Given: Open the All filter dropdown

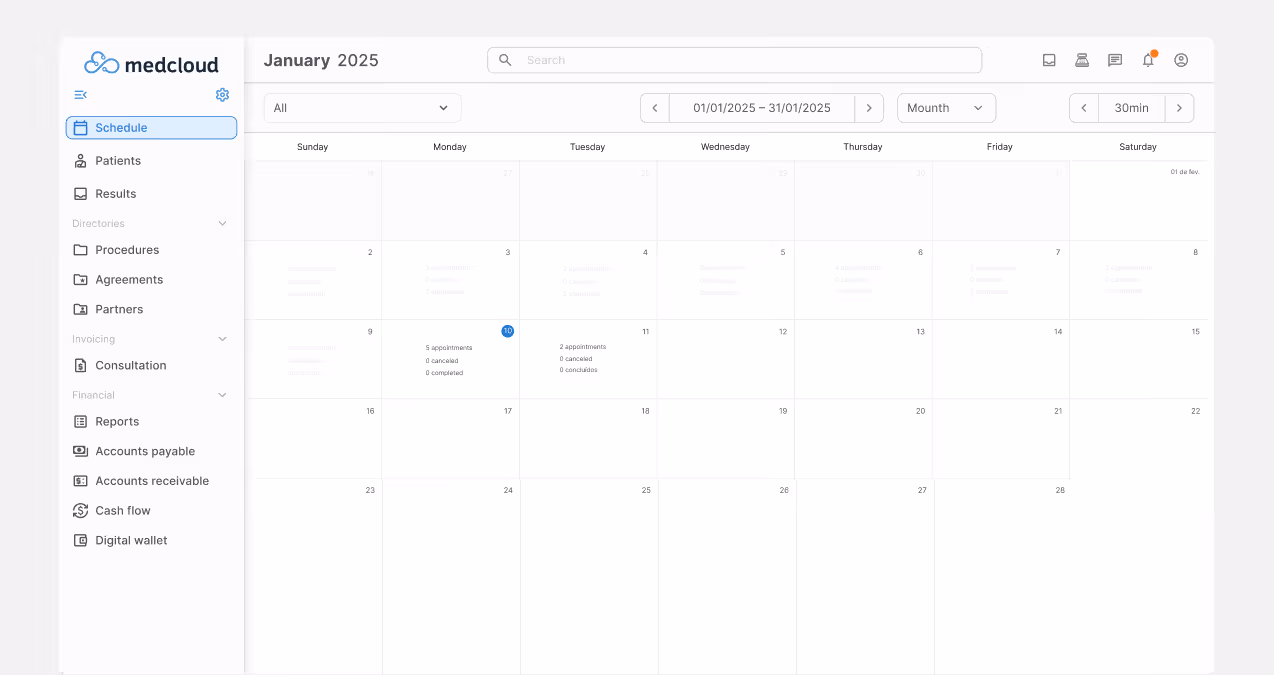Looking at the screenshot, I should point(361,107).
